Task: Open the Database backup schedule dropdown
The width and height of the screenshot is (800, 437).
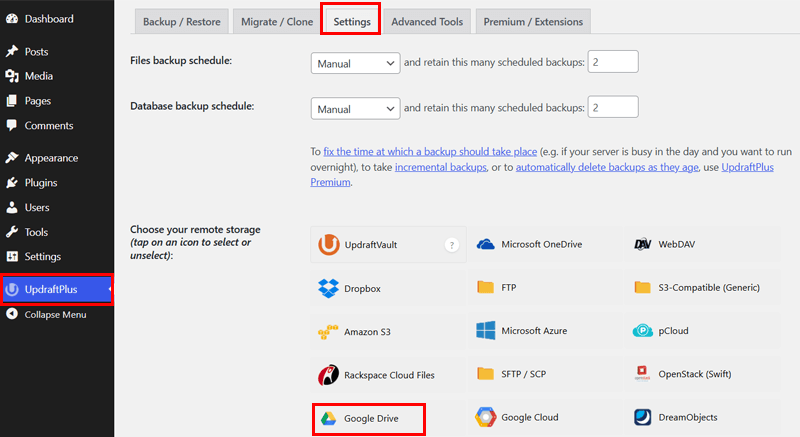Action: tap(355, 109)
